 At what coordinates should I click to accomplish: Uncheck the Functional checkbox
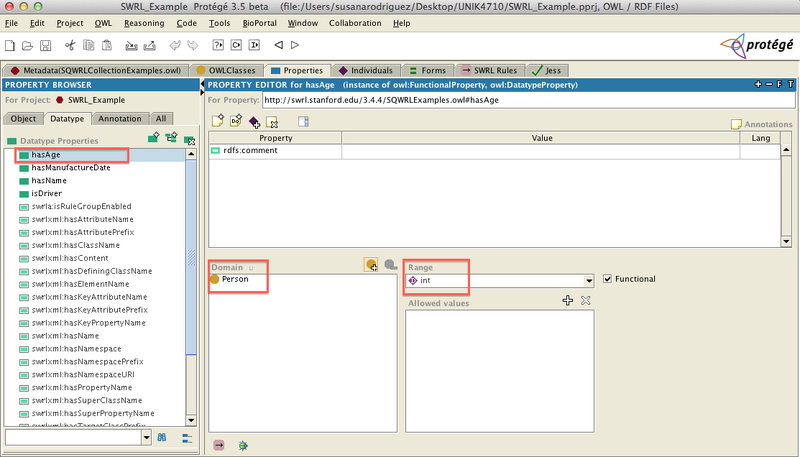pos(607,279)
